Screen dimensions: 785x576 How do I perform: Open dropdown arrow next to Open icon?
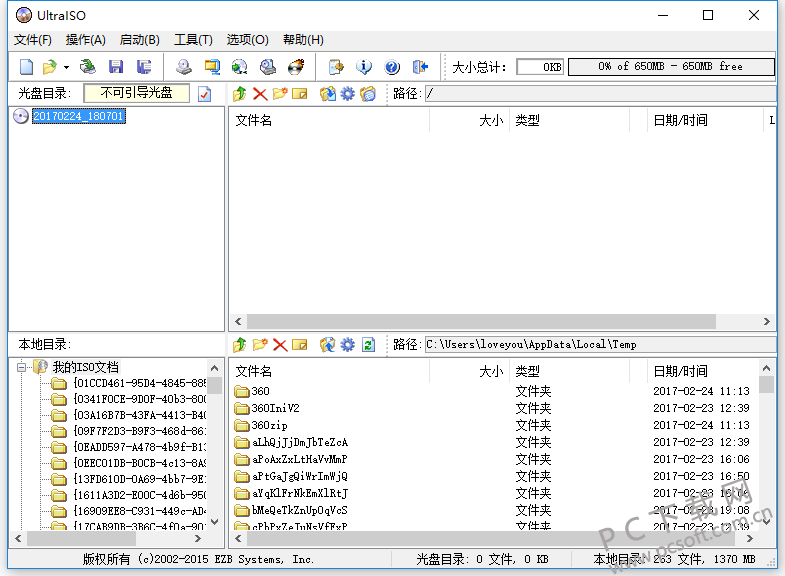tap(66, 67)
